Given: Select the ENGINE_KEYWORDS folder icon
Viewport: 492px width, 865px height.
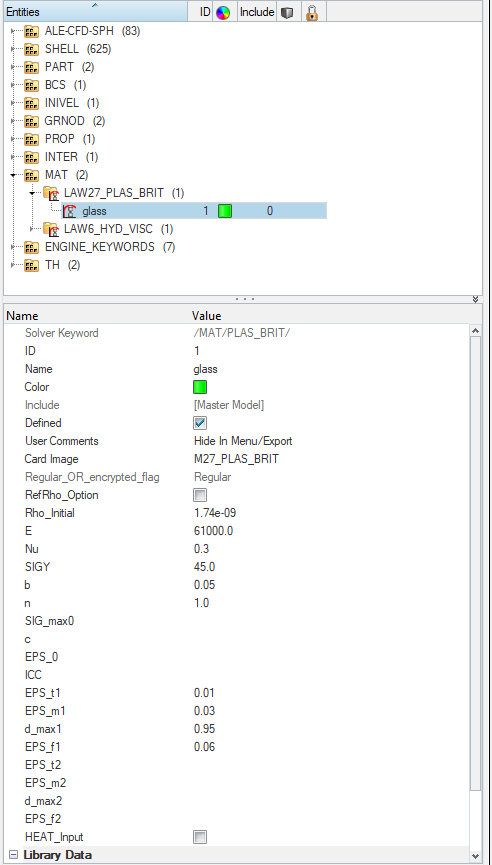Looking at the screenshot, I should (x=32, y=247).
